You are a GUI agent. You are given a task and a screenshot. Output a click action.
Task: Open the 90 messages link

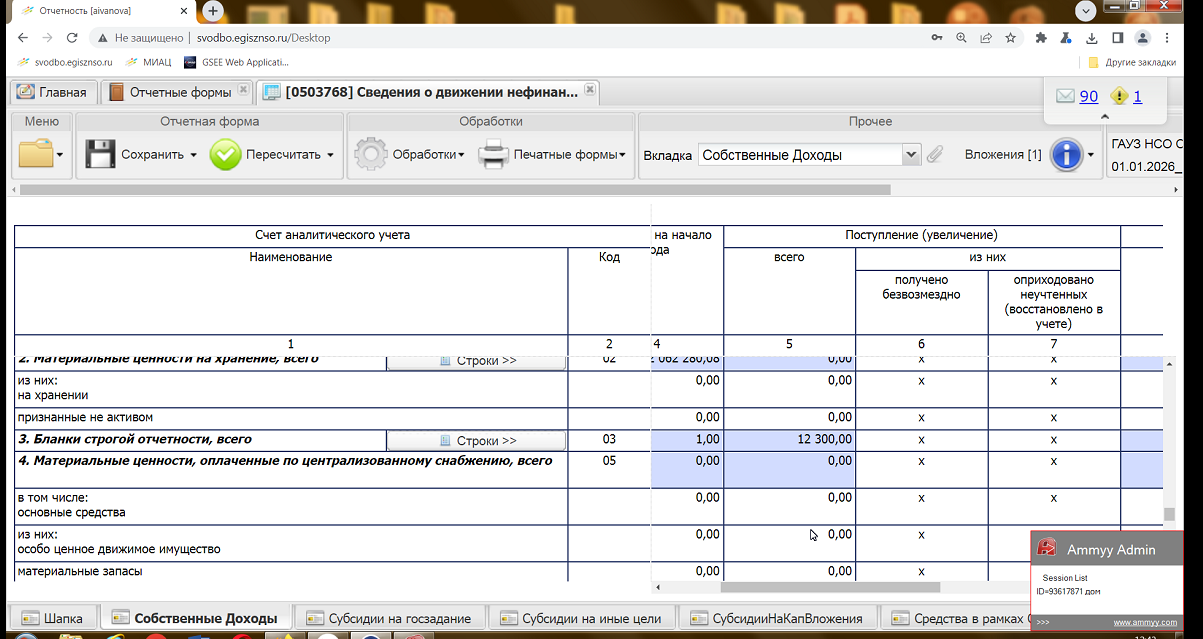click(x=1088, y=96)
